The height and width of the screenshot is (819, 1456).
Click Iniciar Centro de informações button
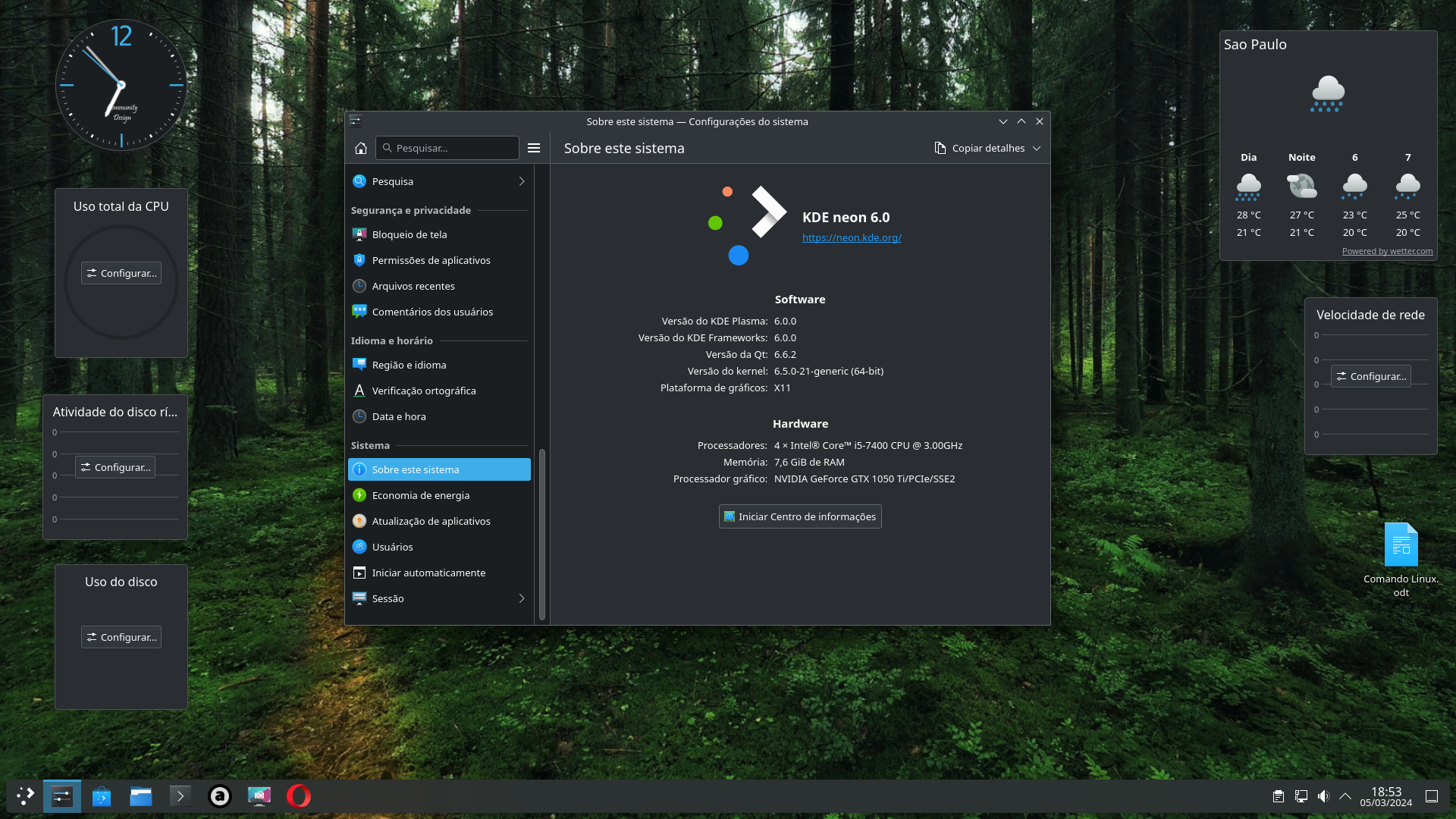pos(800,516)
